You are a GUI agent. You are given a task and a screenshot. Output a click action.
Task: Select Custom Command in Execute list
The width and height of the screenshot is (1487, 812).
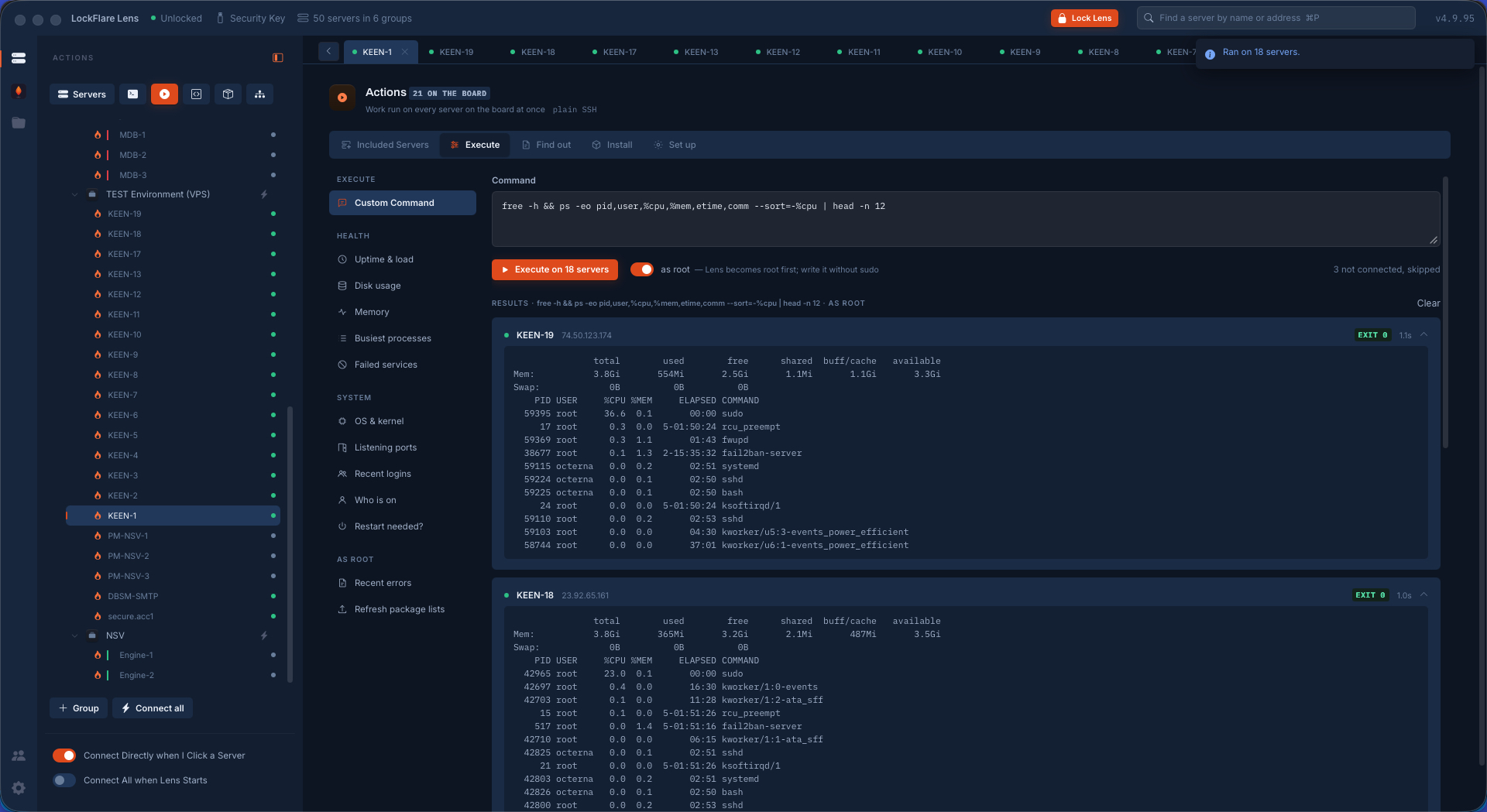(403, 203)
